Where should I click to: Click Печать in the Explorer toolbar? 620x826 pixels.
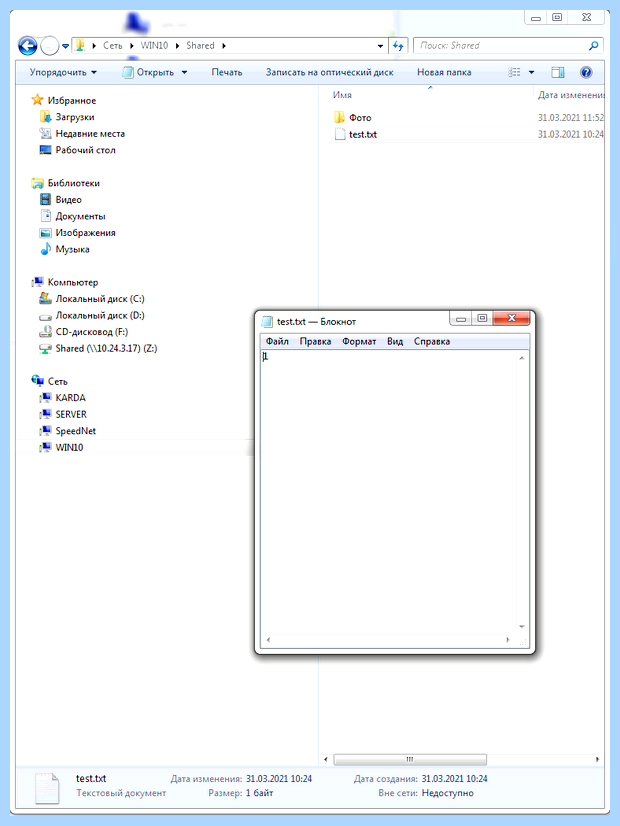tap(227, 72)
